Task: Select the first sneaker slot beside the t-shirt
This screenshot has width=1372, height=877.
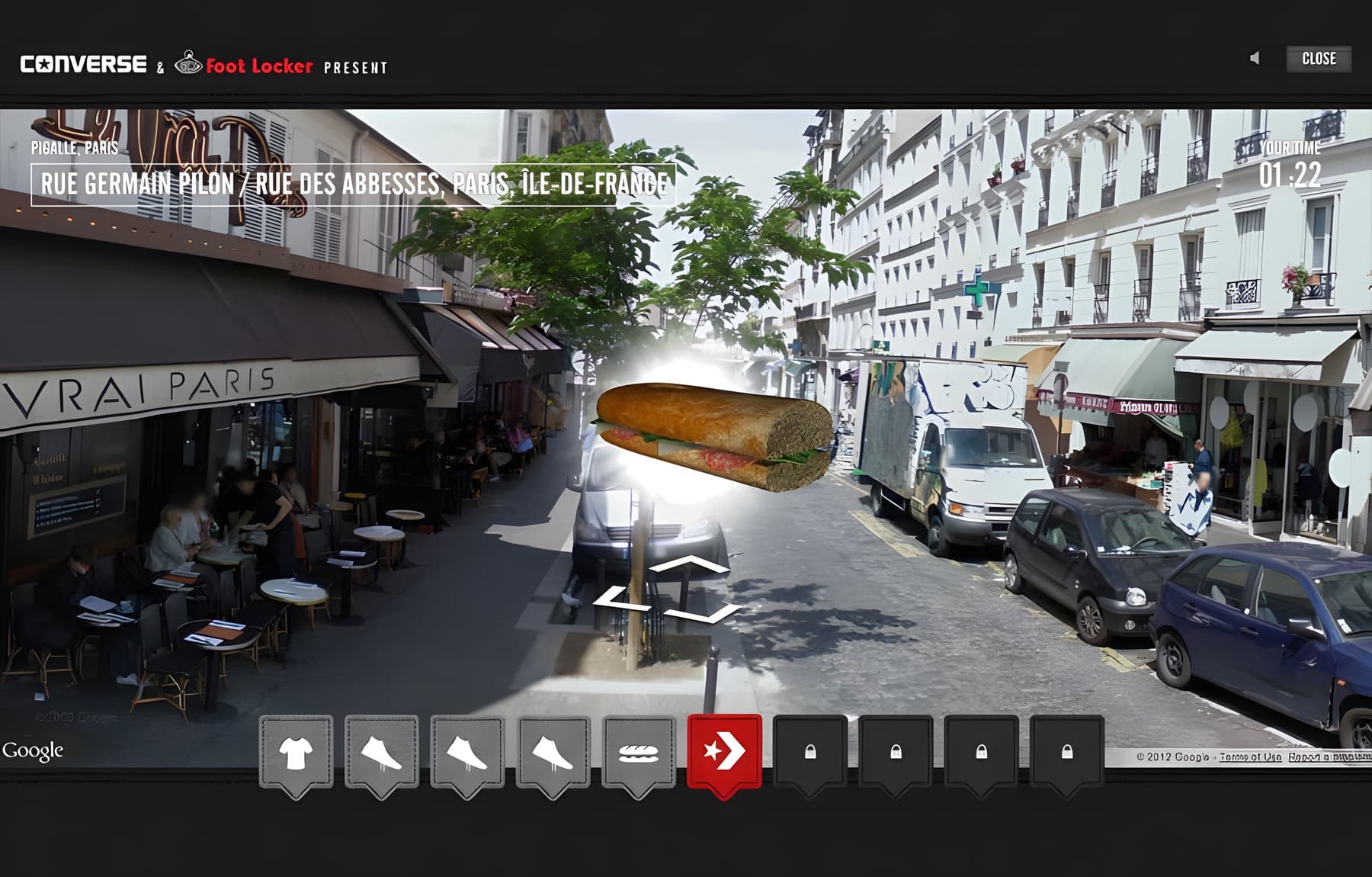Action: 381,753
